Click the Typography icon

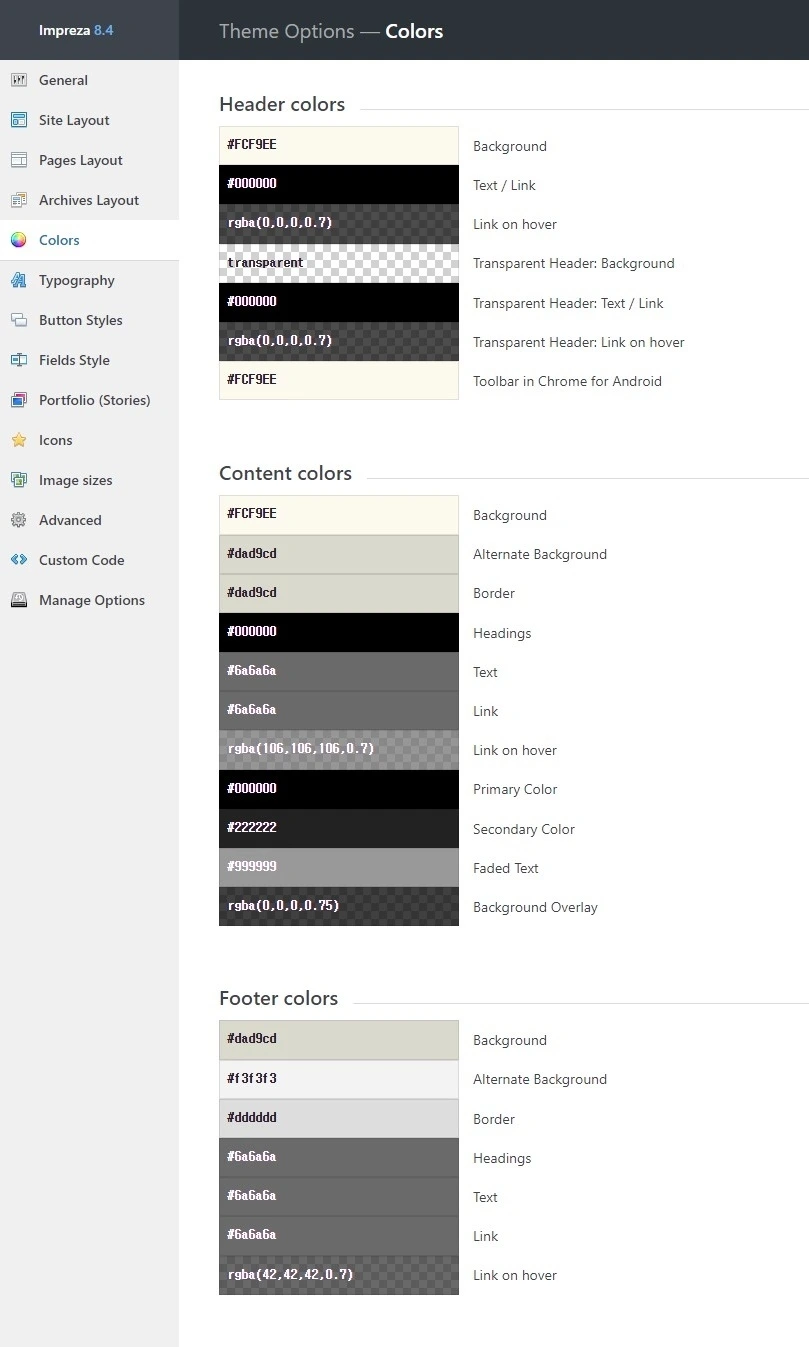[x=19, y=280]
